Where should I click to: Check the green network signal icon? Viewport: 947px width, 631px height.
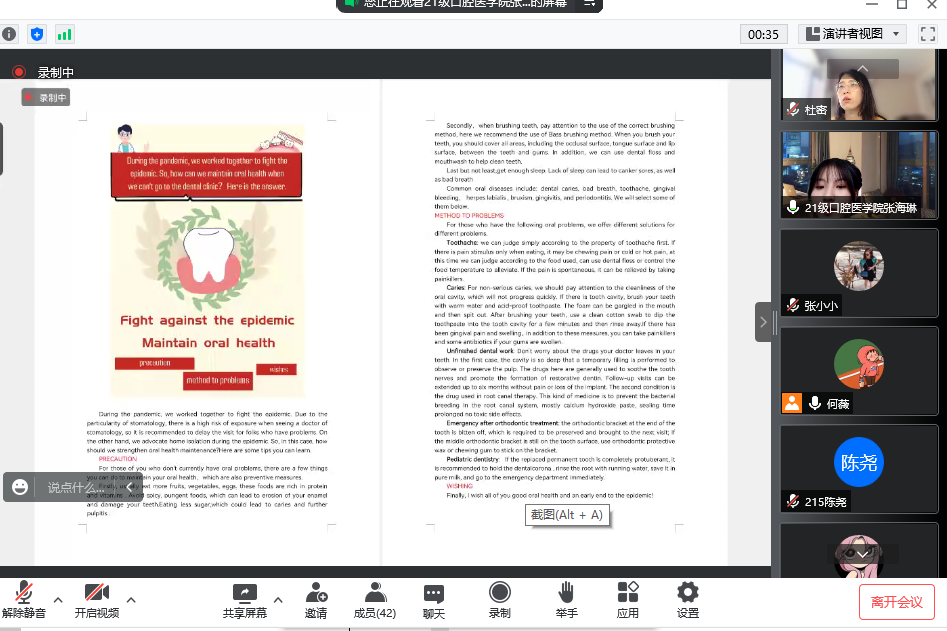(x=65, y=34)
